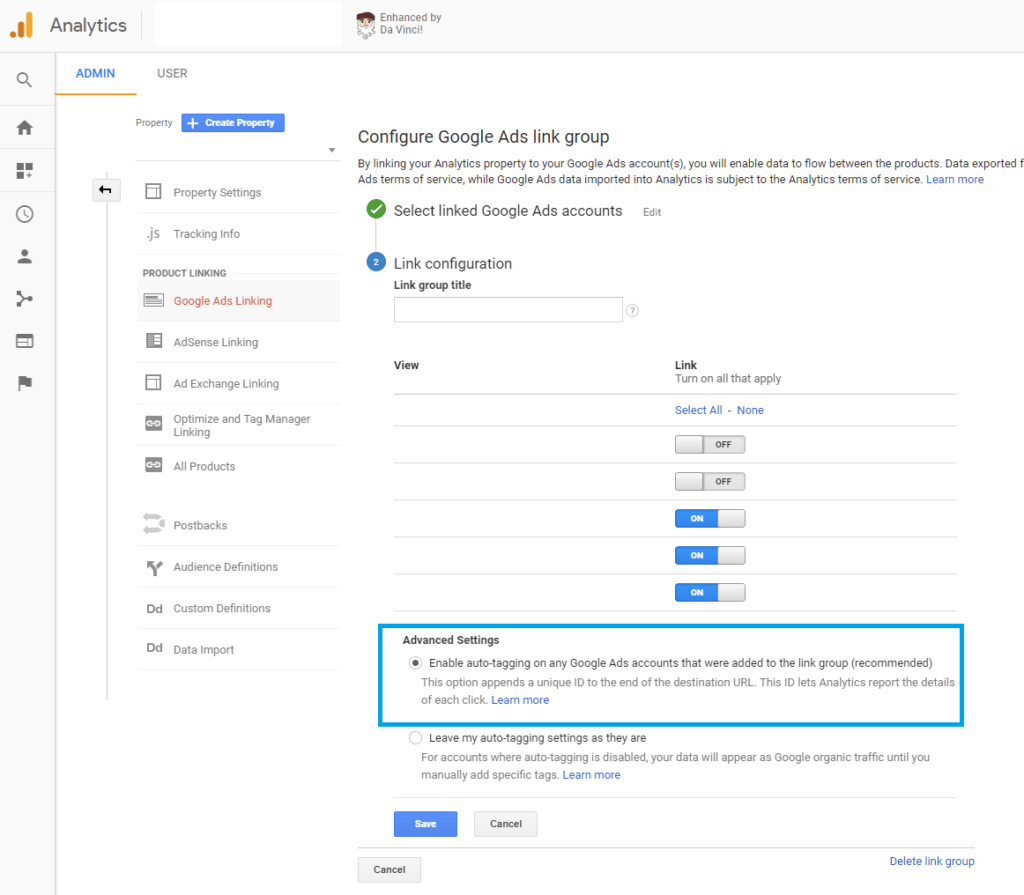Open Customization dashboards icon in sidebar
Screen dimensions: 1024x895
24,171
